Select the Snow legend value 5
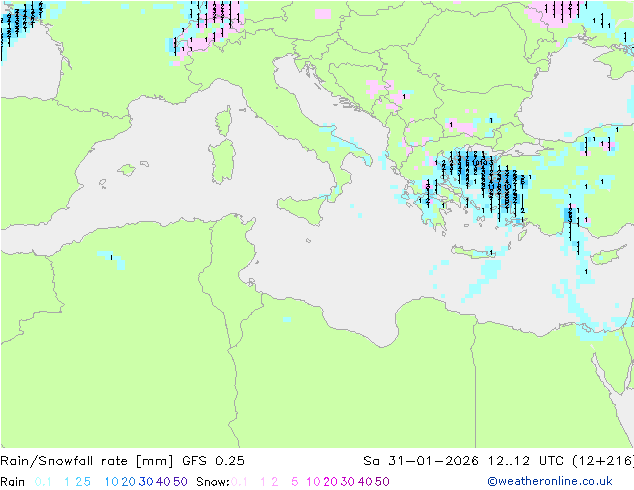 (295, 482)
